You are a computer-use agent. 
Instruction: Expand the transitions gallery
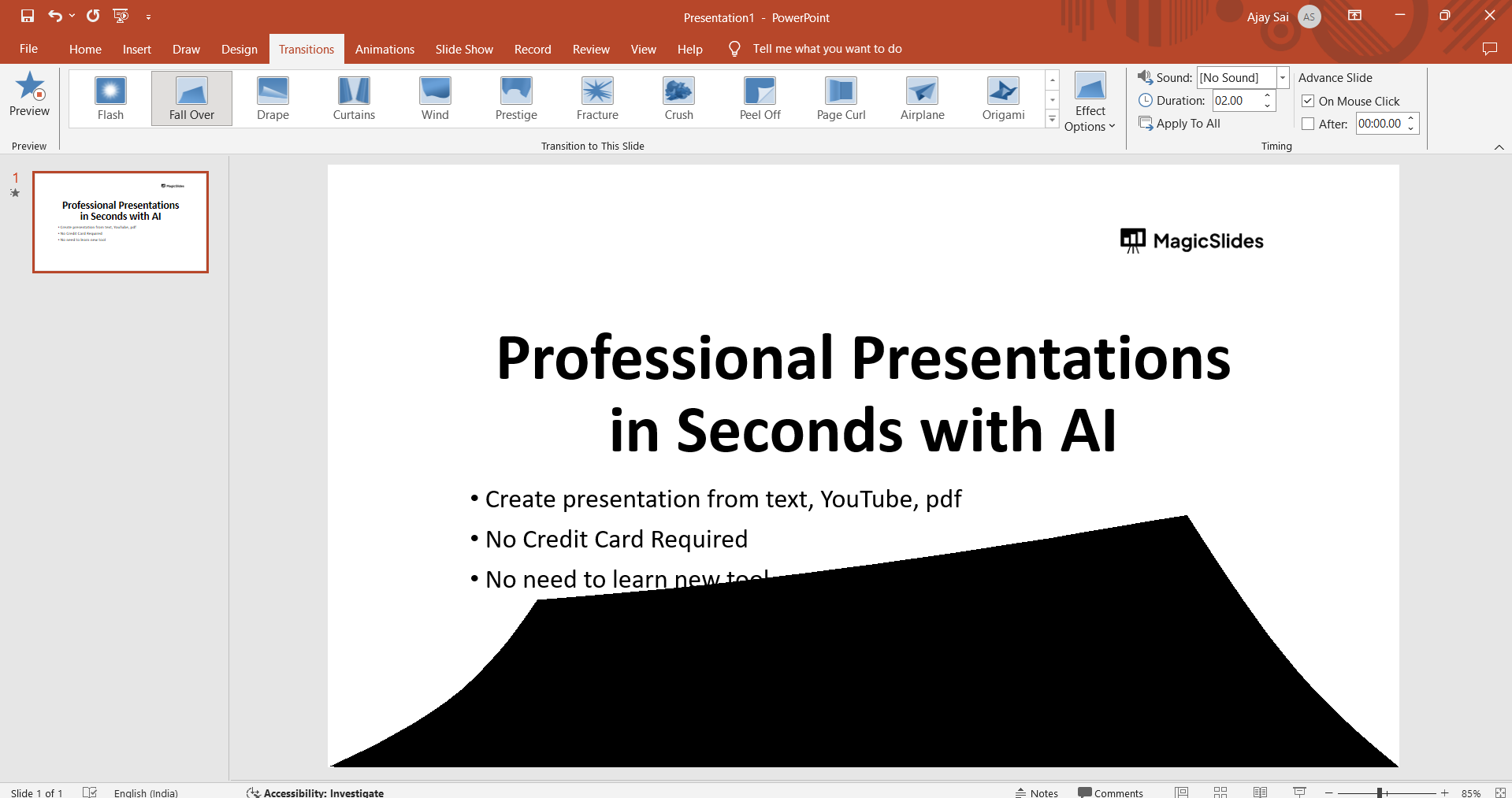coord(1052,119)
